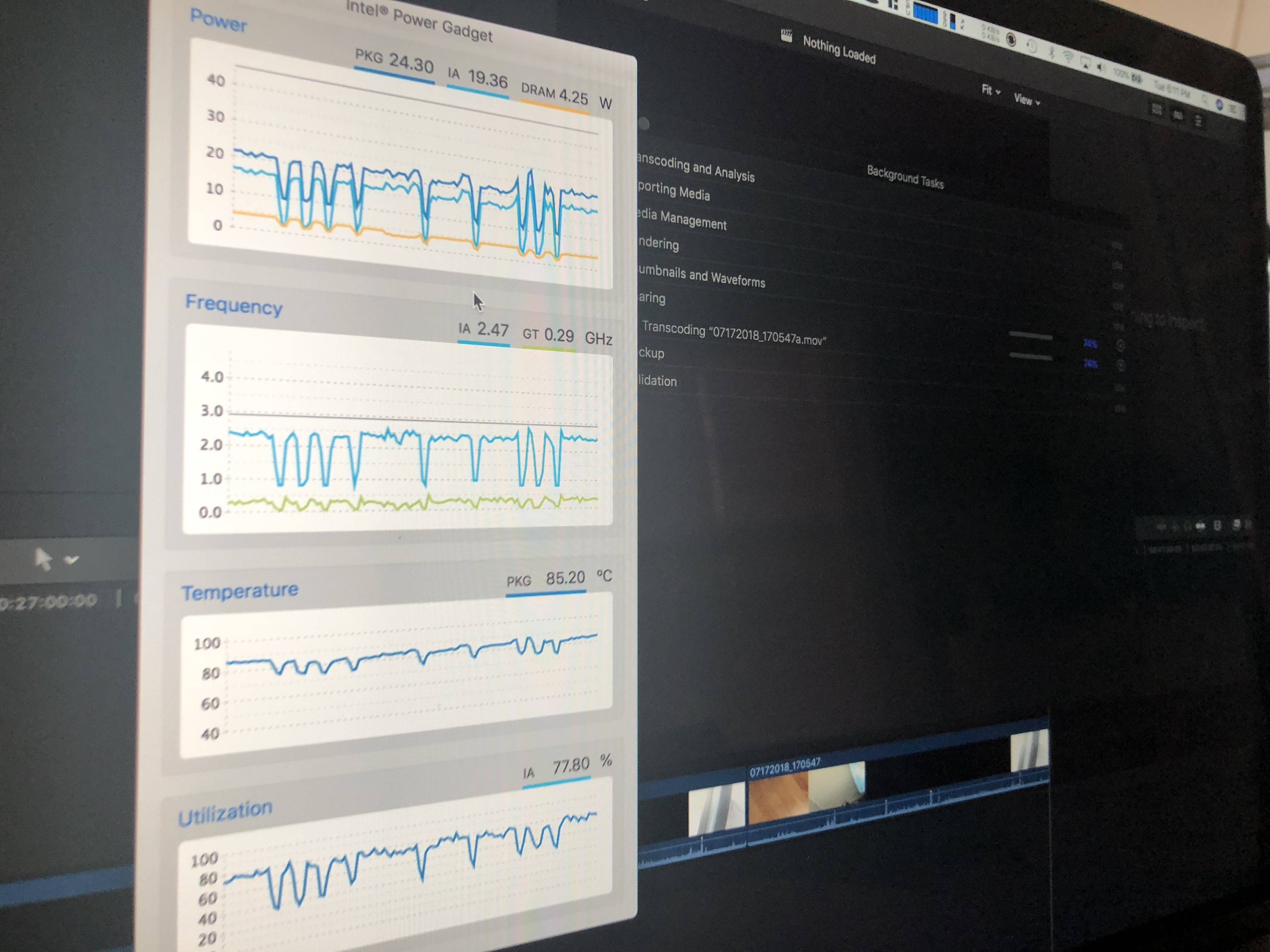Screen dimensions: 1270x952
Task: Expand the tool selector chevron beside the arrow
Action: coord(72,559)
